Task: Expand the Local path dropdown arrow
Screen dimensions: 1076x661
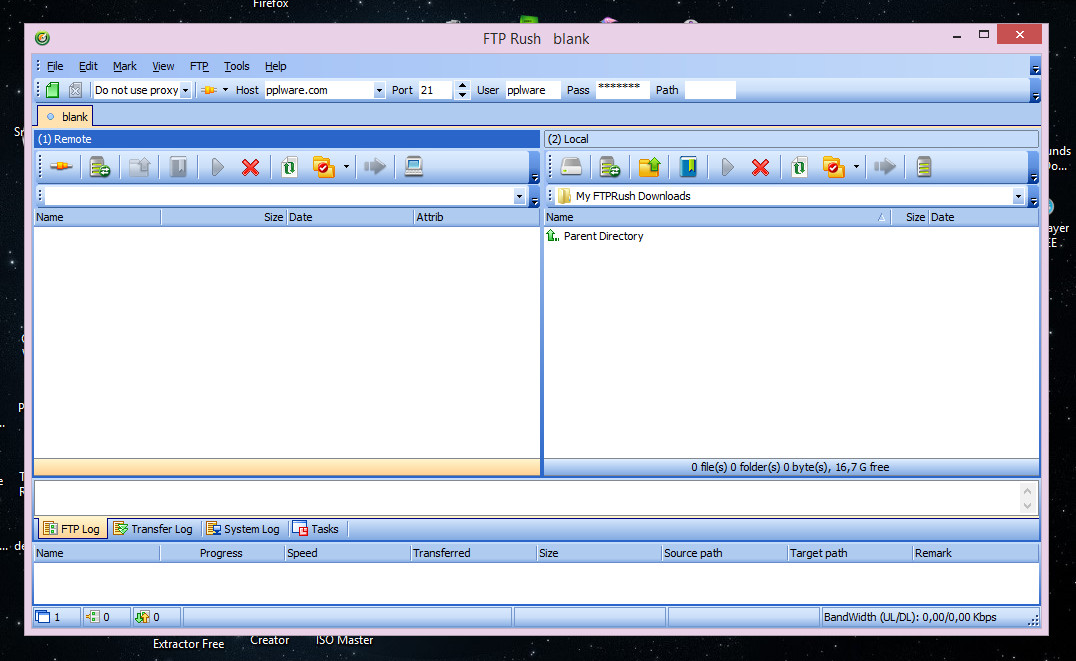Action: (1018, 196)
